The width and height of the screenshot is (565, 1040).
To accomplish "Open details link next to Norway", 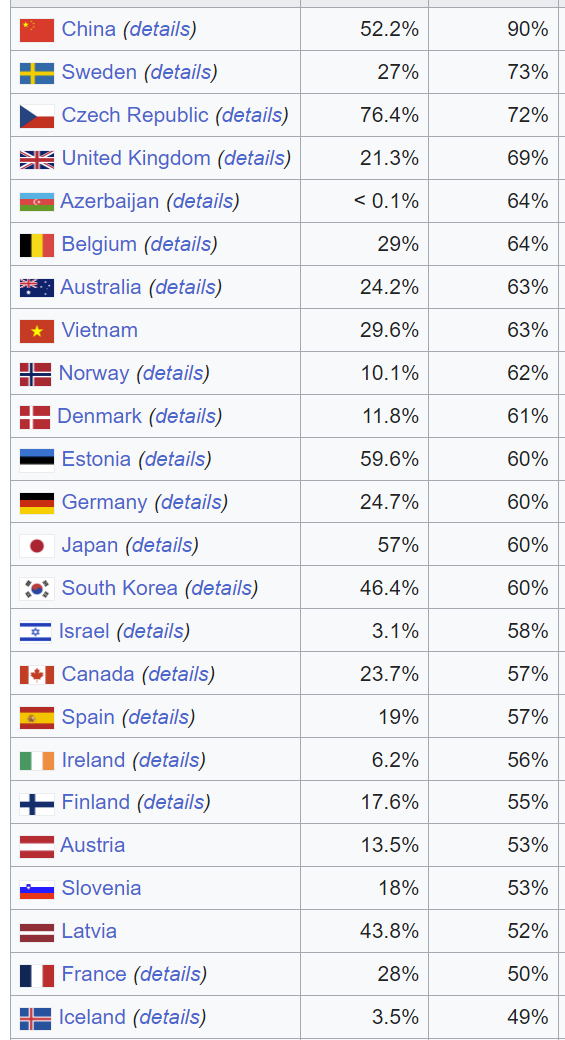I will 173,373.
